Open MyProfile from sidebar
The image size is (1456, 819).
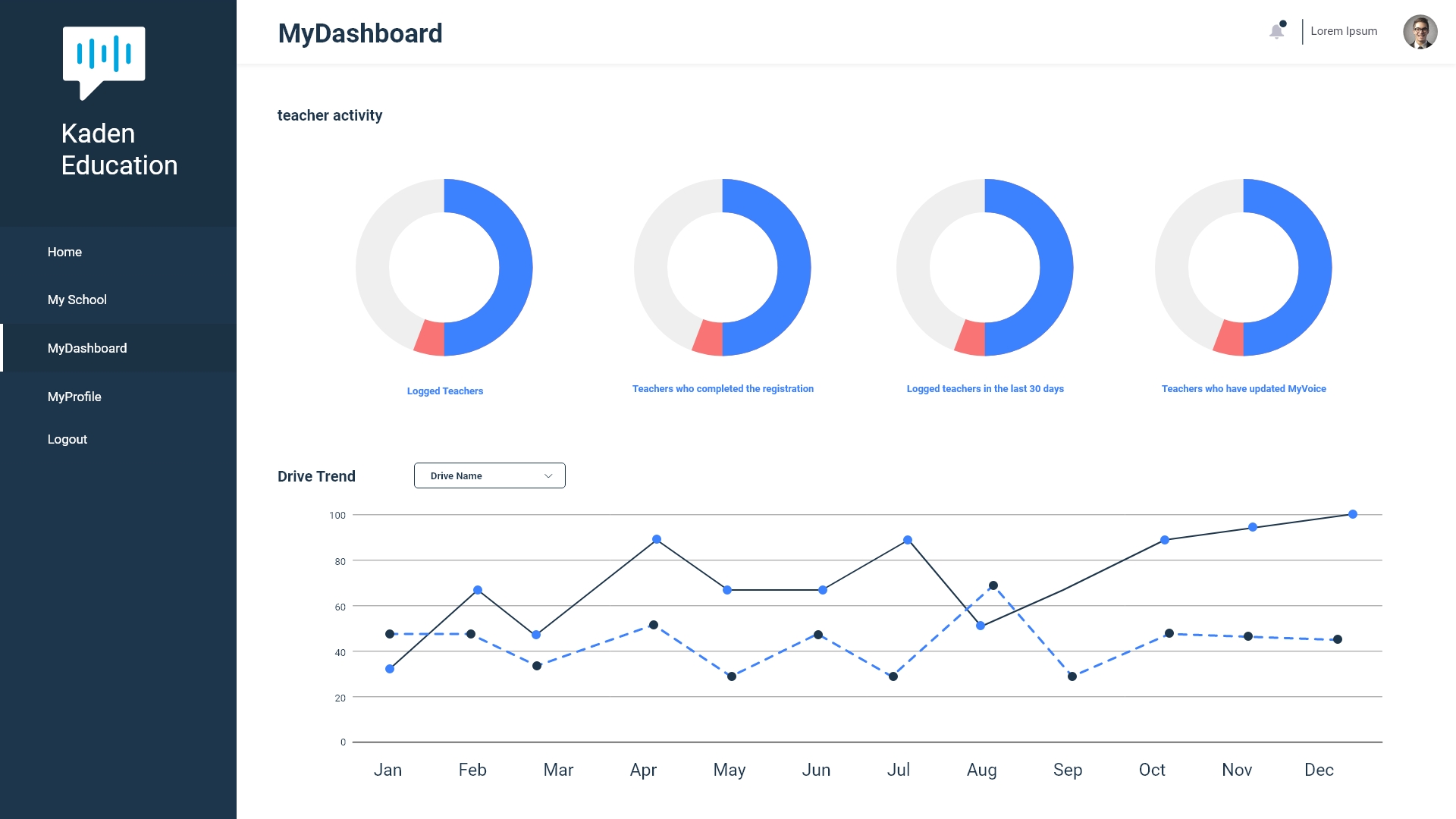pos(74,397)
